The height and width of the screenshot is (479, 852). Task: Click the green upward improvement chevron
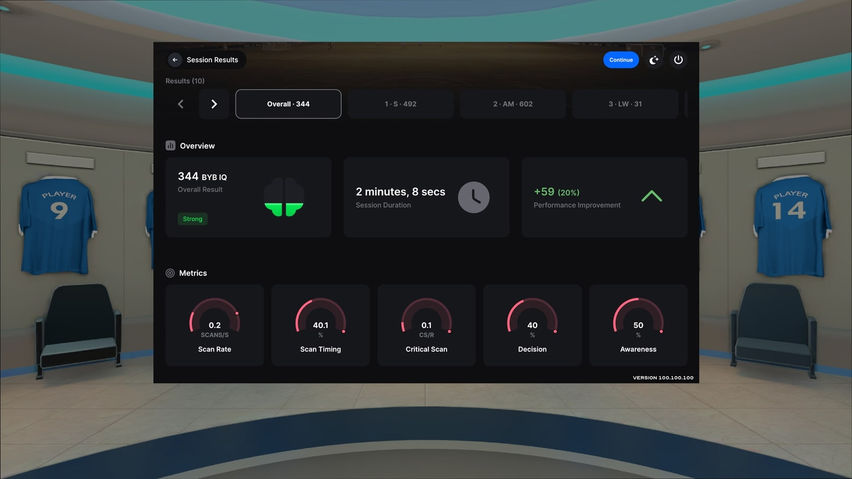(x=651, y=196)
